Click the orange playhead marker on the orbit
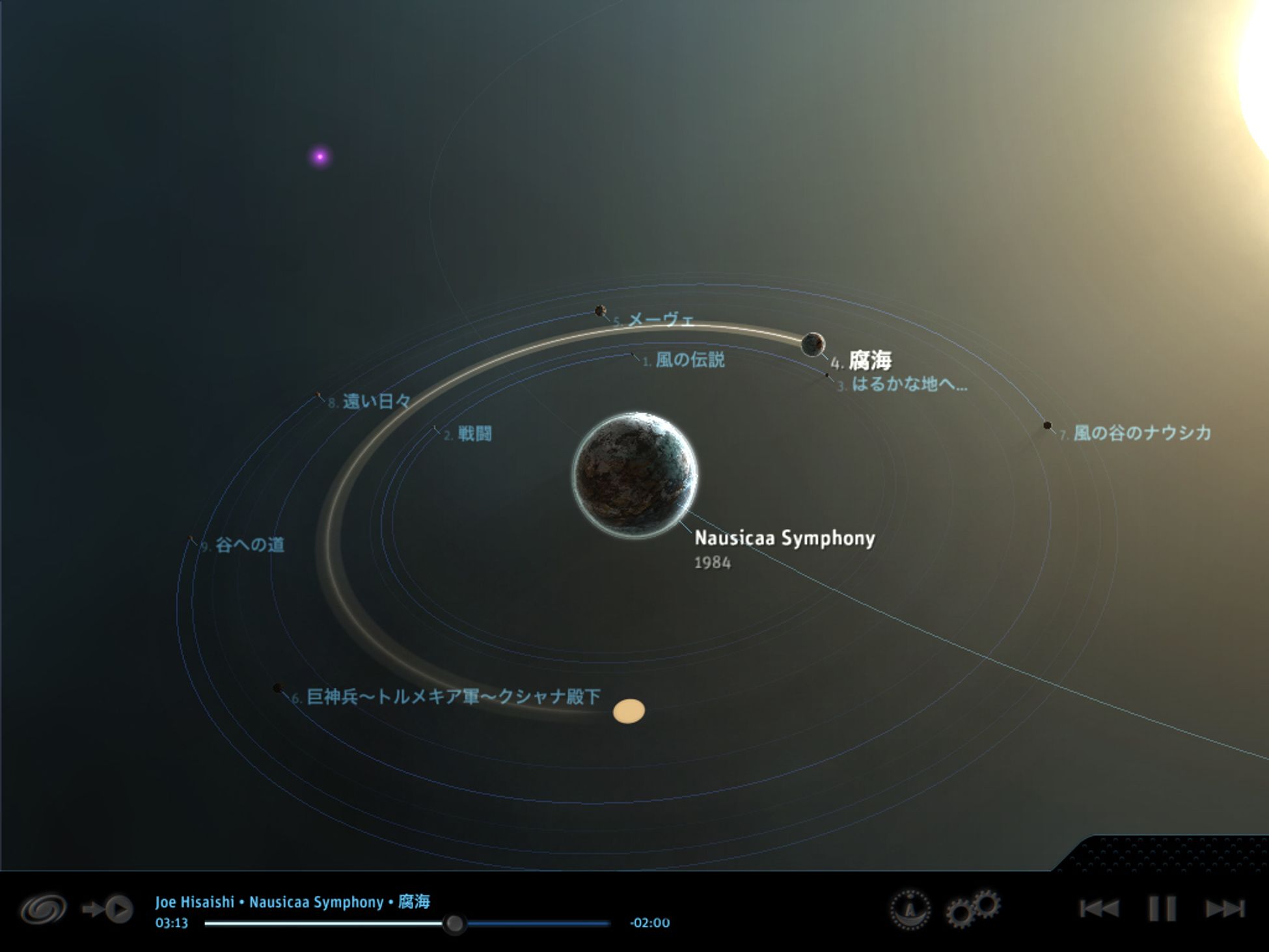1269x952 pixels. click(x=629, y=711)
